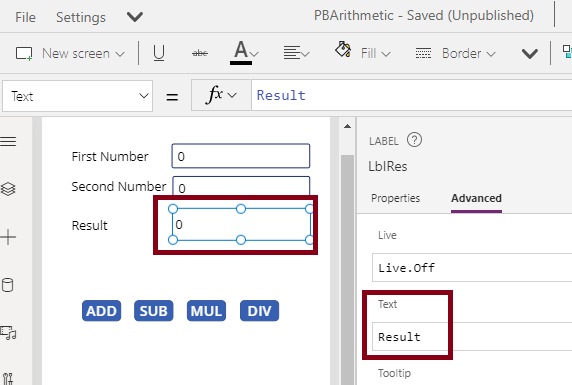Open the Settings menu
This screenshot has height=385, width=572.
tap(81, 17)
